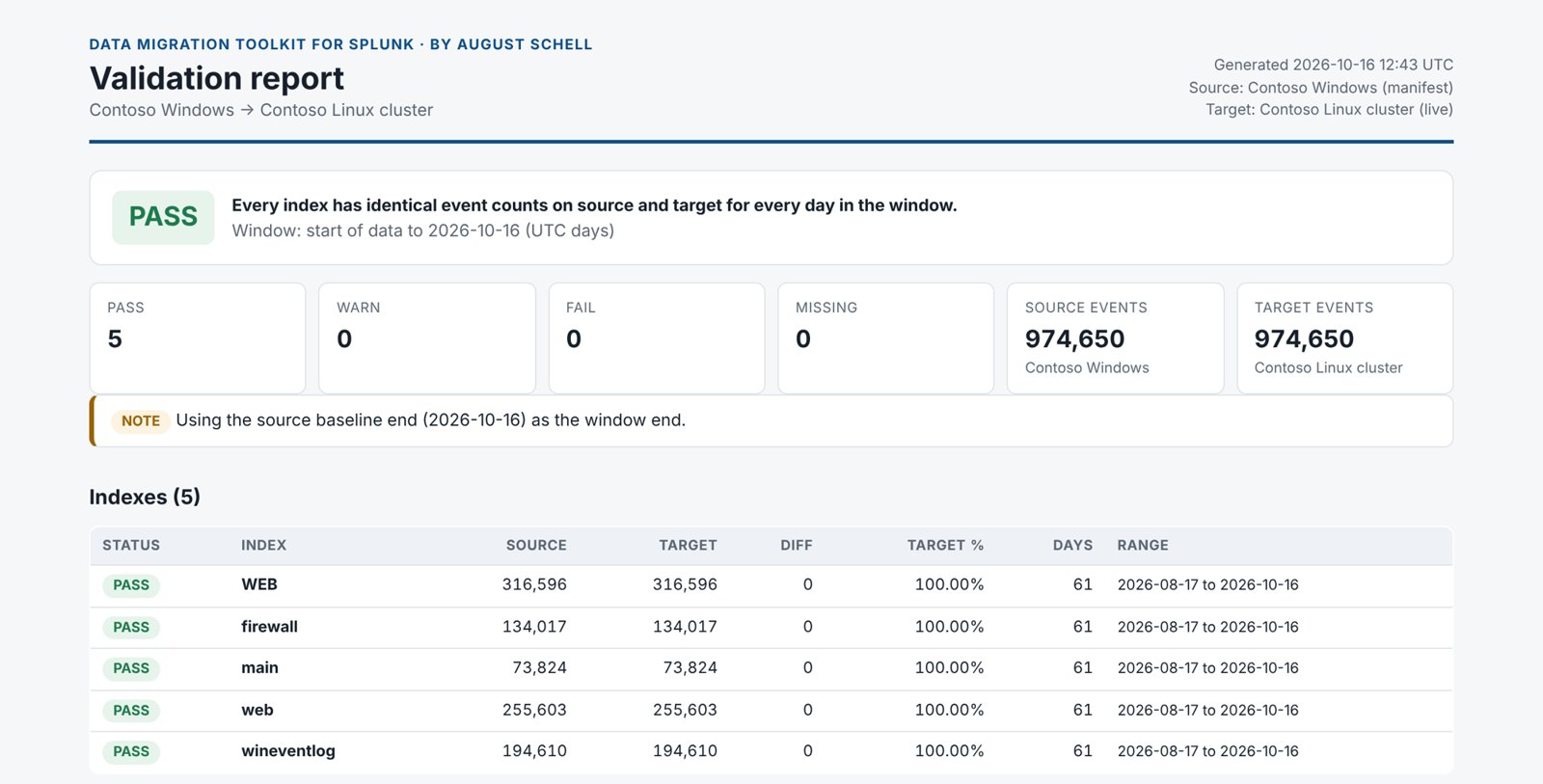Screen dimensions: 1543x784
Task: Click 100.00% in the main row
Action: tap(949, 667)
